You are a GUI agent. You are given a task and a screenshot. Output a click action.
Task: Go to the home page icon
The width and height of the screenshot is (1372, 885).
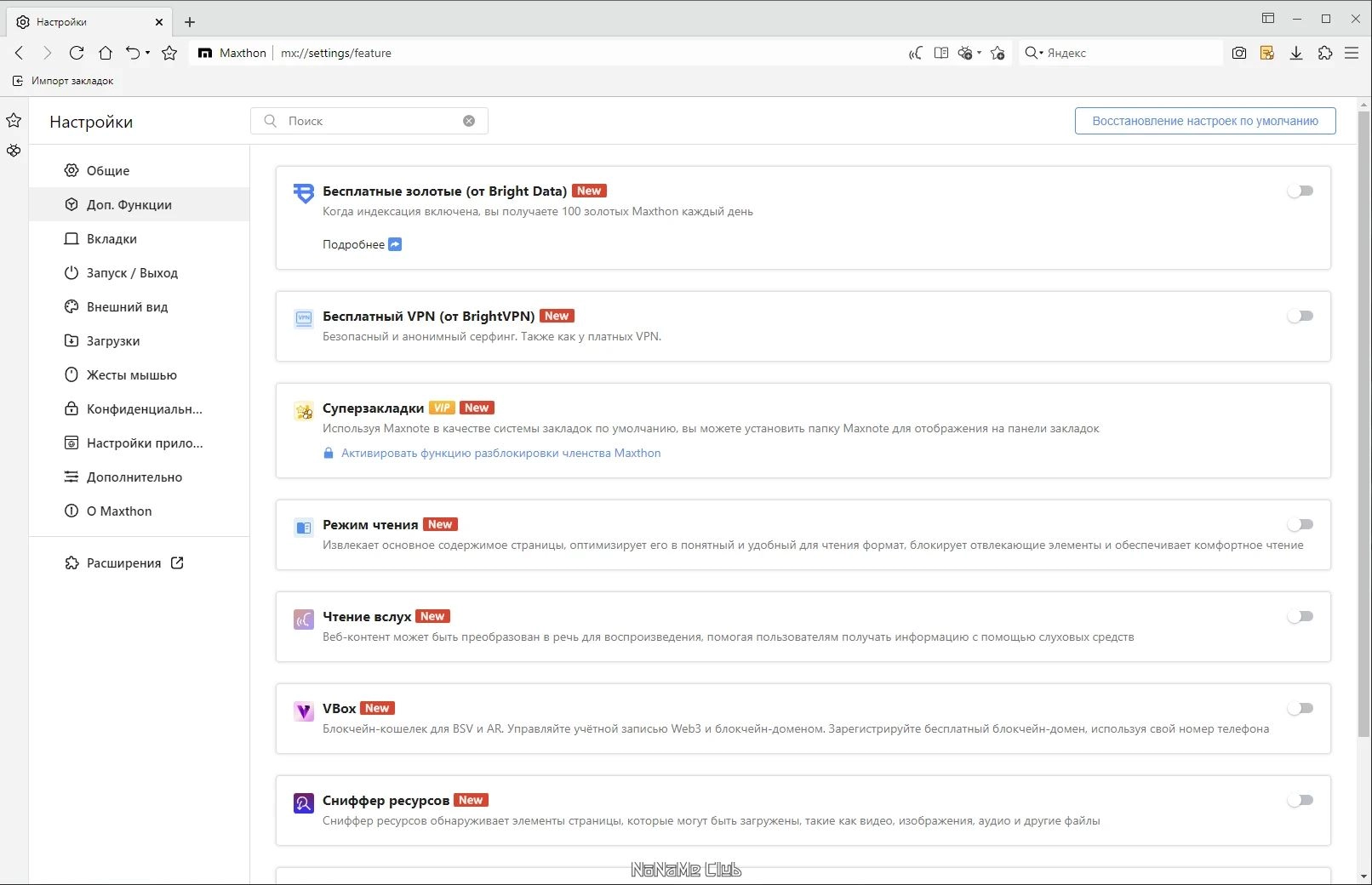[x=106, y=53]
